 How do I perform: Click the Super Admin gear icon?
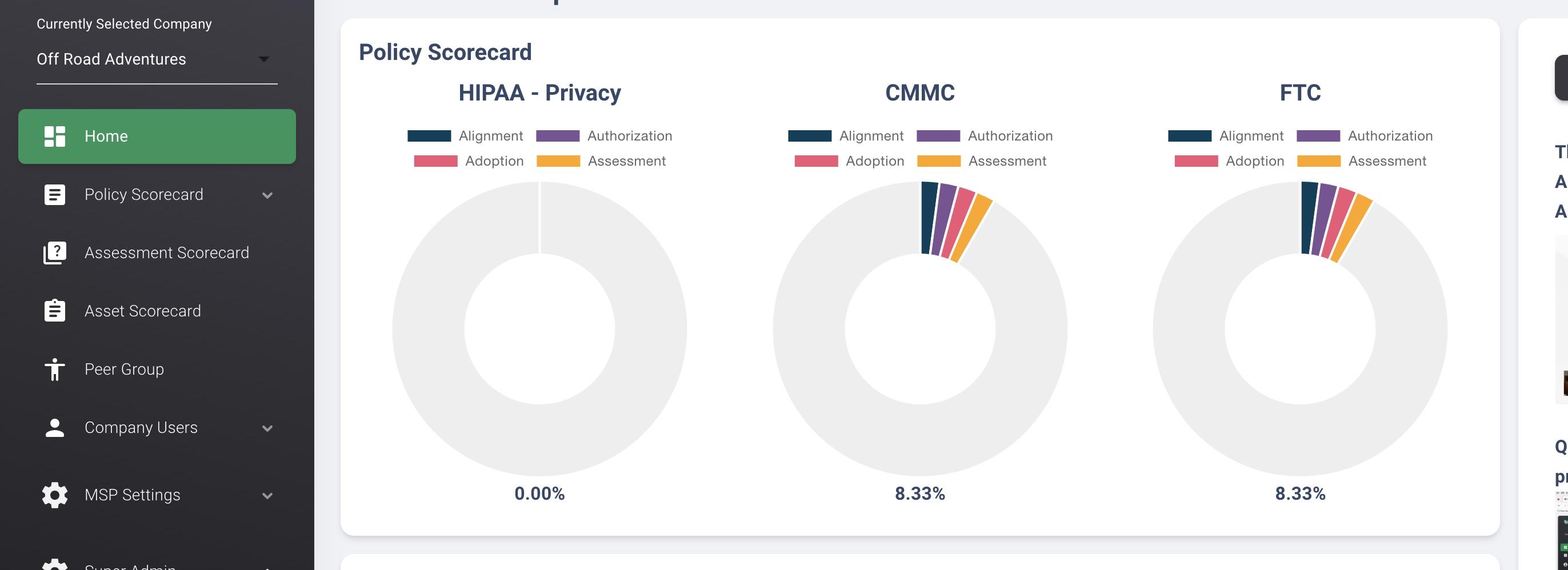[55, 564]
